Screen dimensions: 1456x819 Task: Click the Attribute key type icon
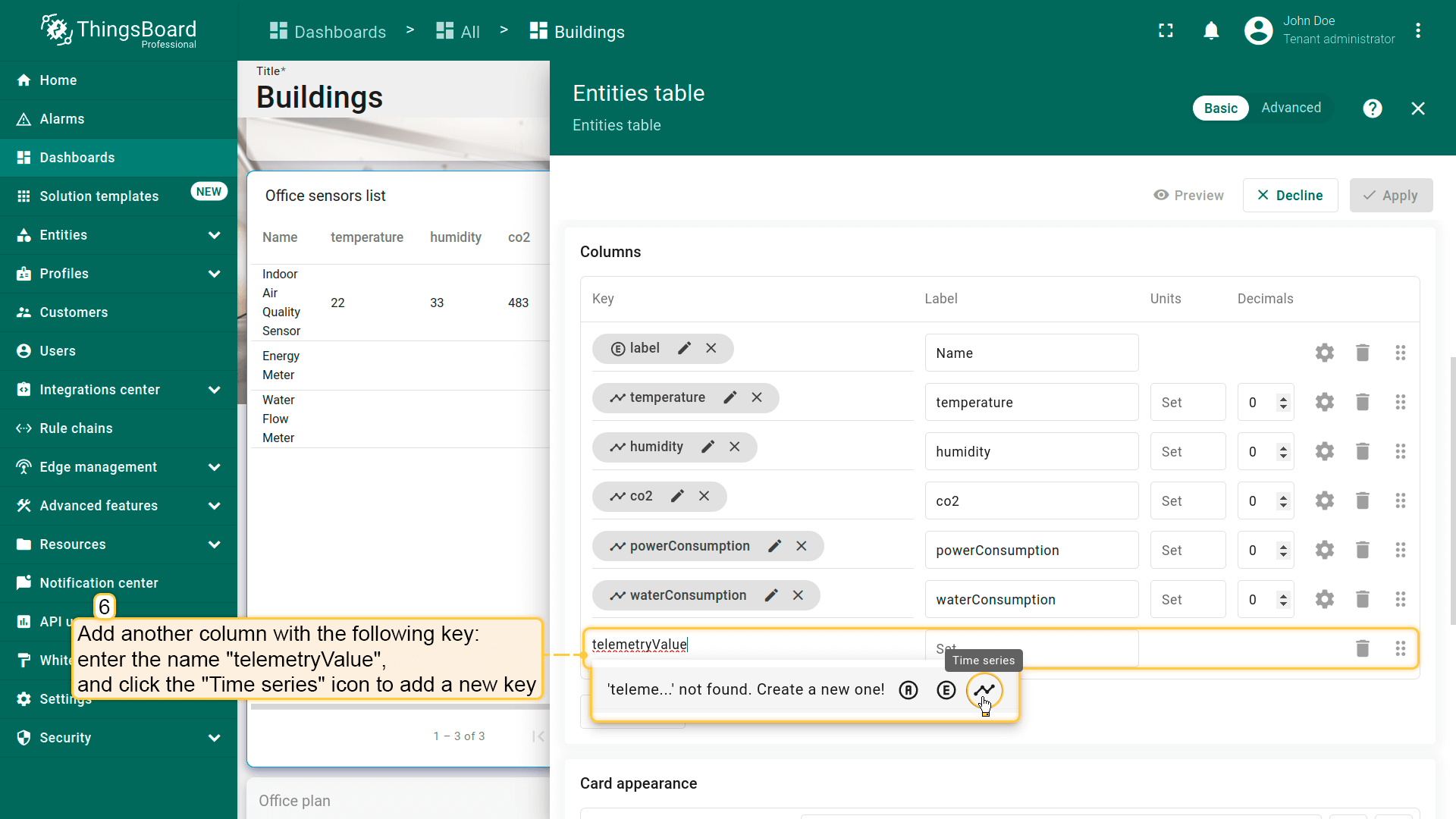[x=908, y=689]
